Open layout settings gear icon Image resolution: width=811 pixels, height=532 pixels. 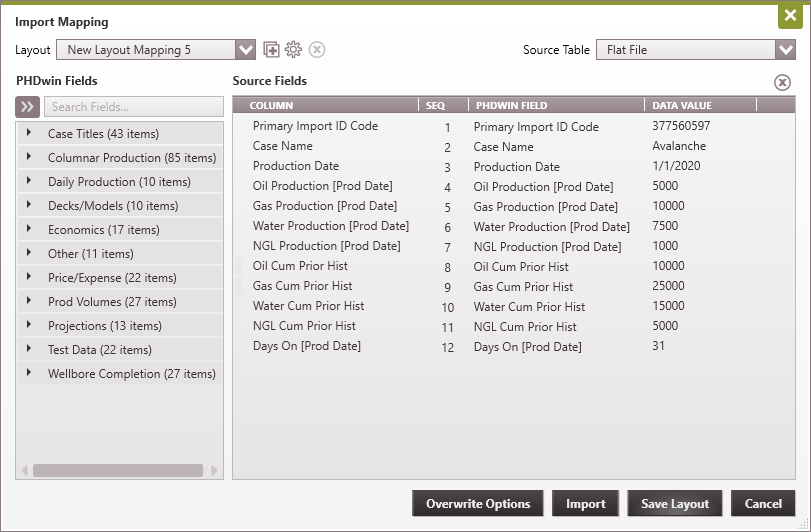[293, 50]
